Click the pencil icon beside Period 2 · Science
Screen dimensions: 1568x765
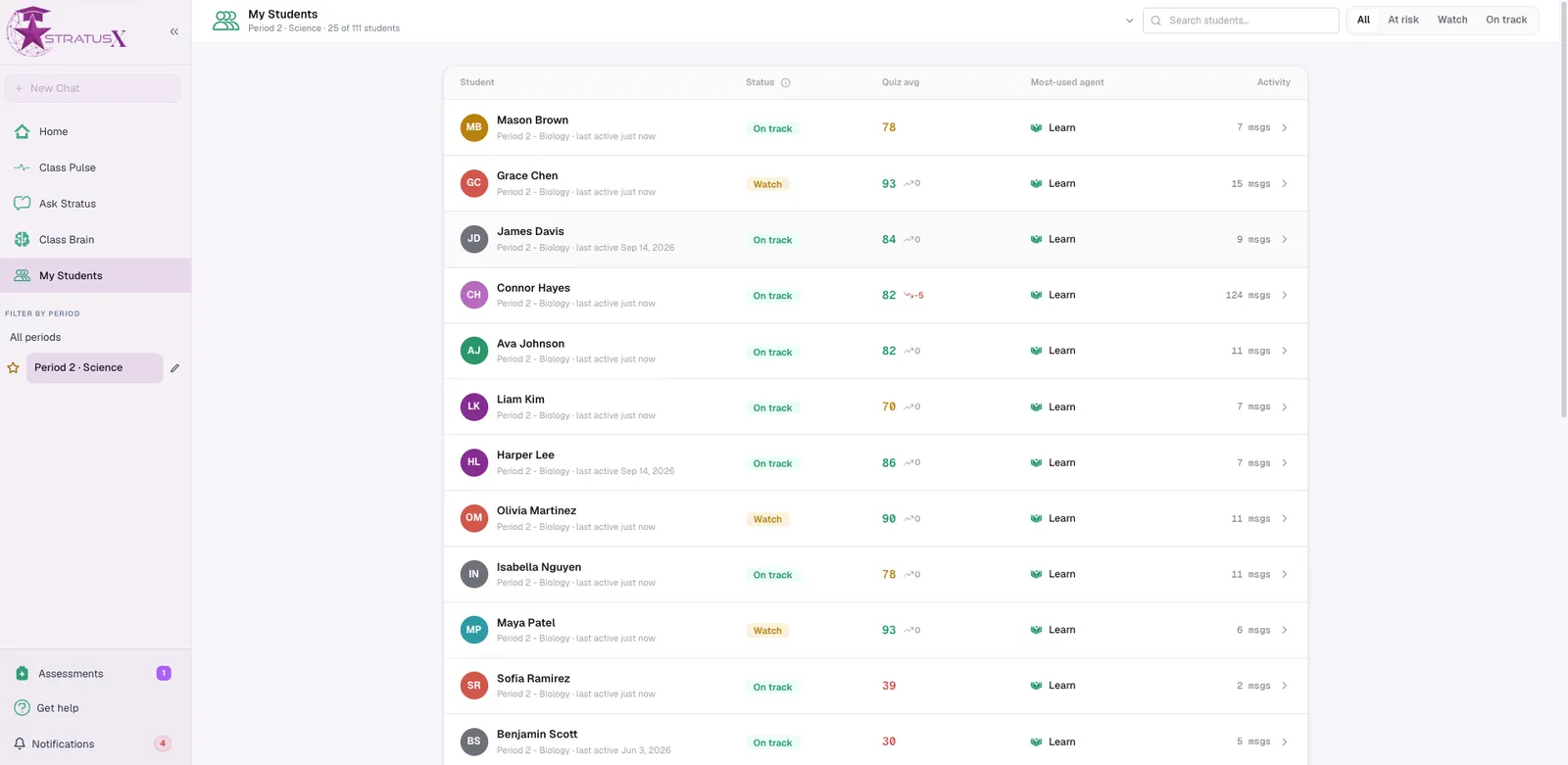(174, 368)
